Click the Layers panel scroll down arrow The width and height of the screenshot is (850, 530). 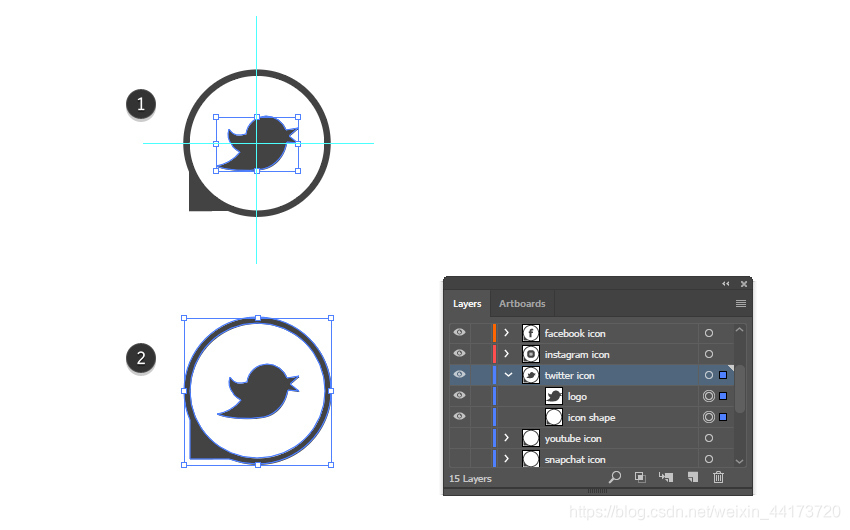(739, 462)
